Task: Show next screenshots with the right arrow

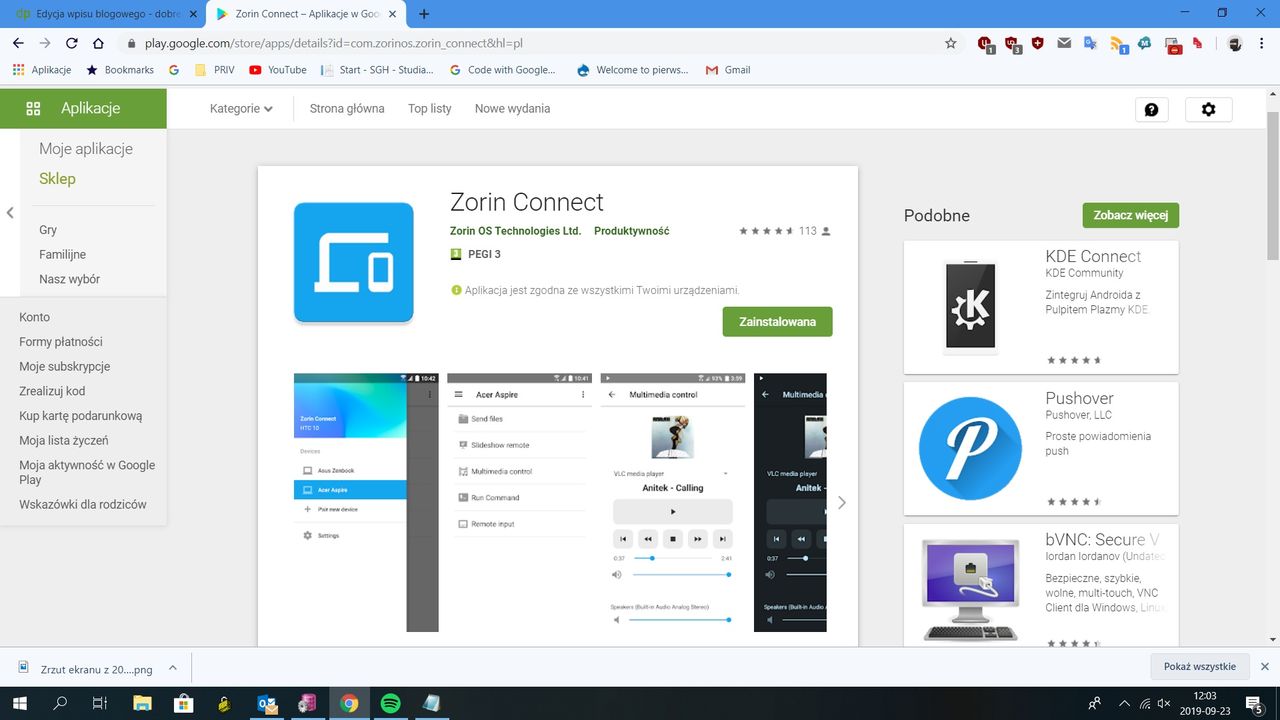Action: pyautogui.click(x=842, y=502)
